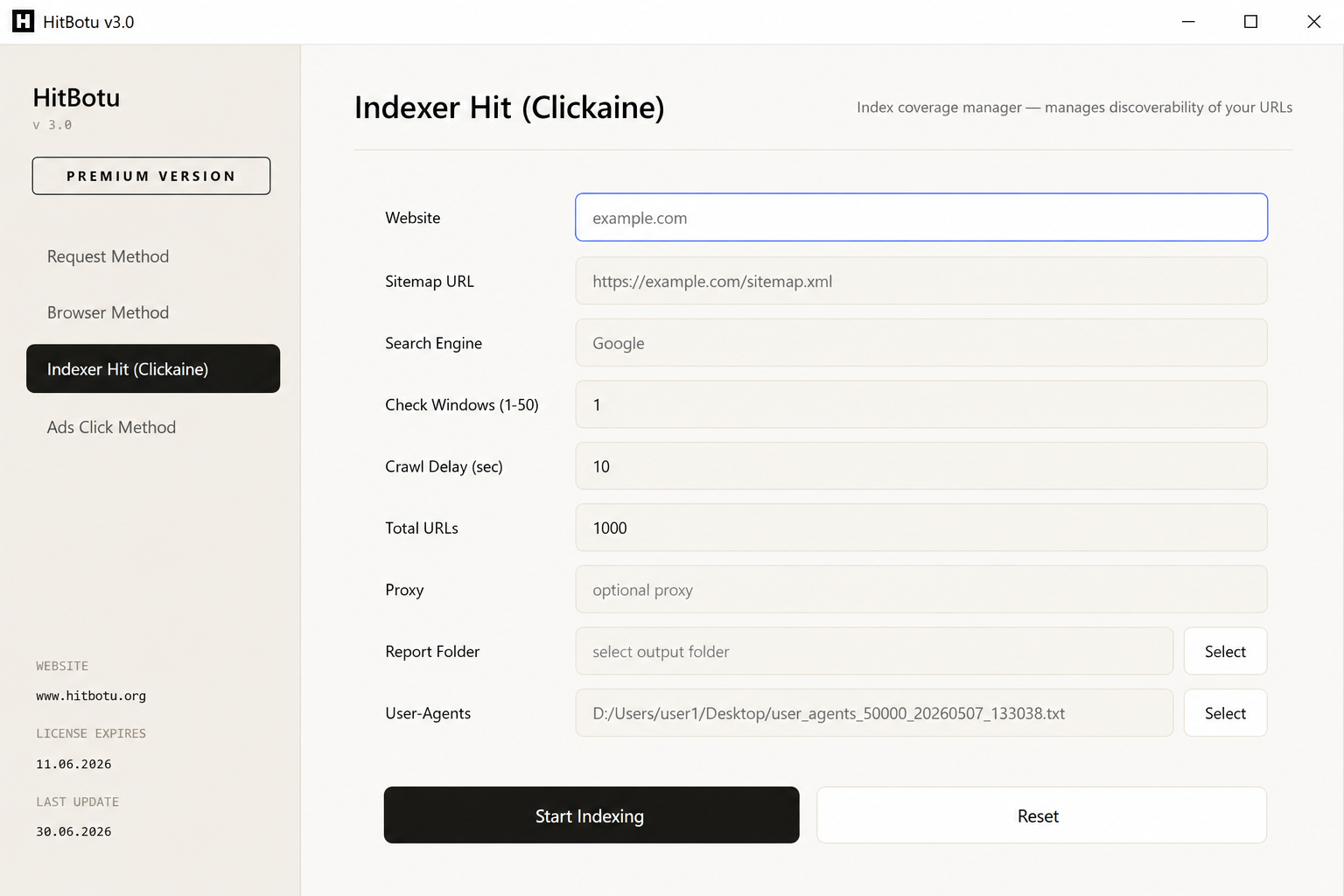Click the HitBotu app icon in title bar

23,22
